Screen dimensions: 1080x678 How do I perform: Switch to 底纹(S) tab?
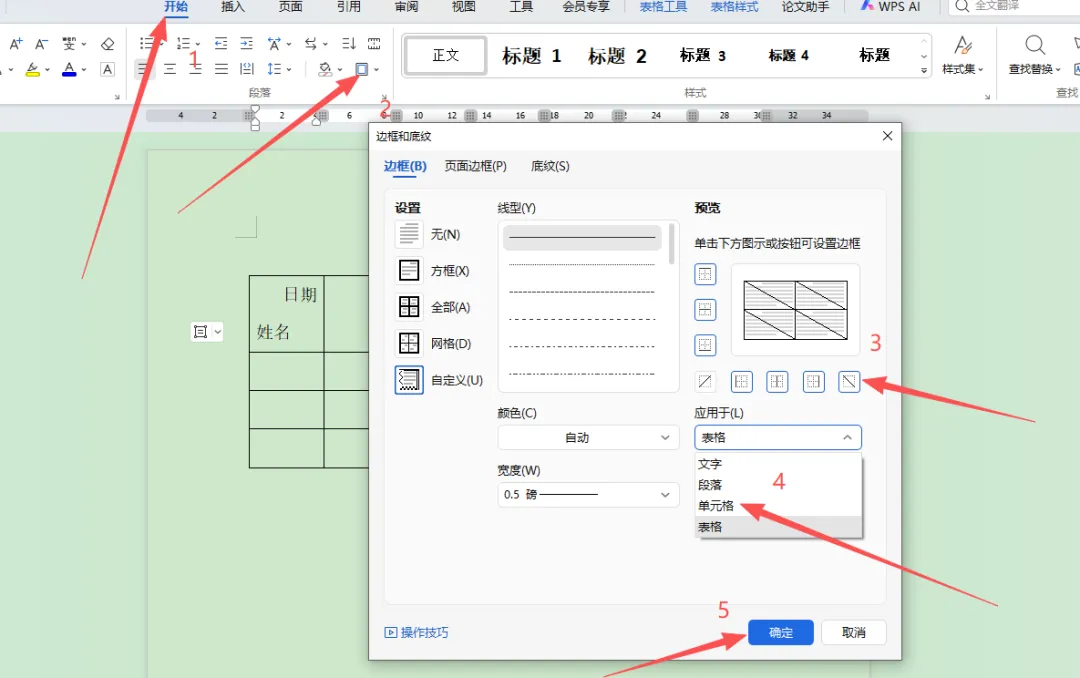[x=550, y=166]
